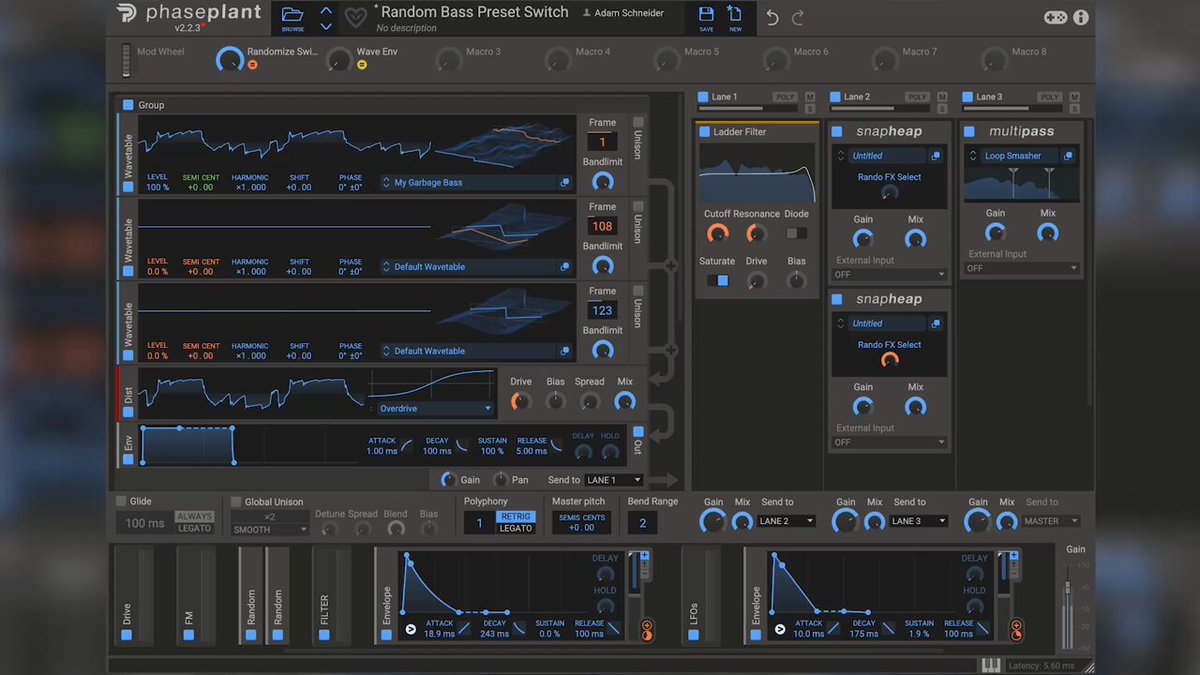Click the gamepad controller icon

(1055, 17)
